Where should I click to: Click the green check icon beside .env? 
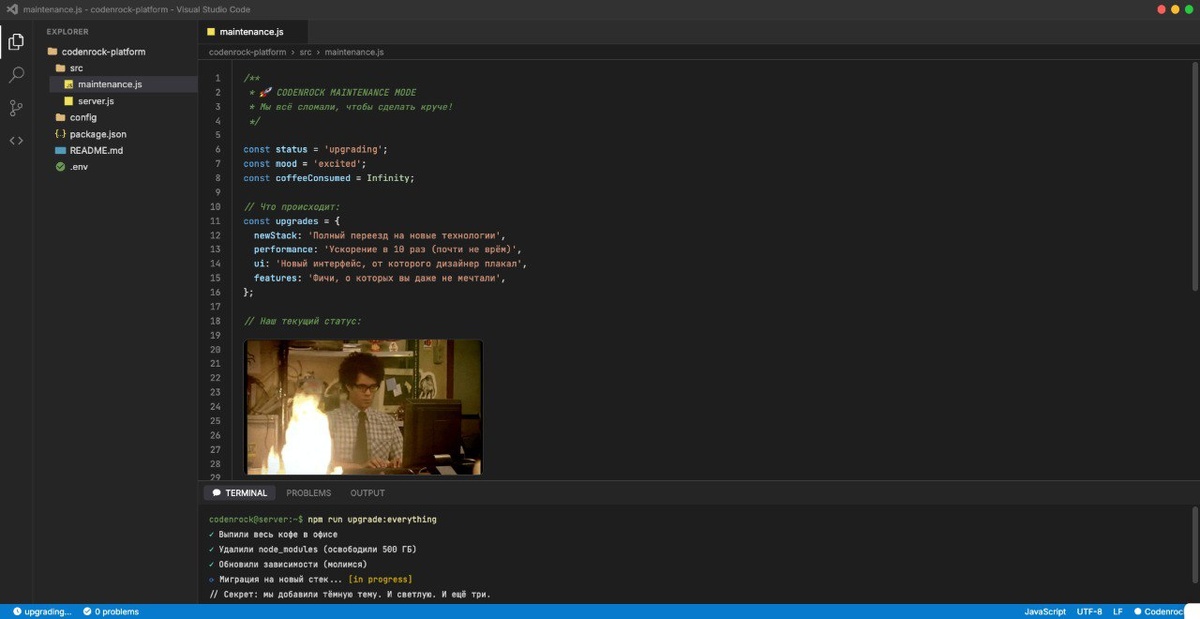click(x=61, y=167)
